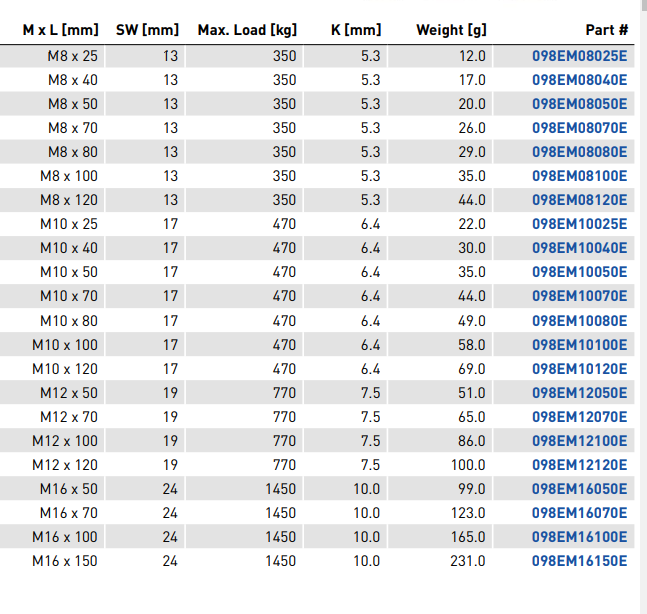The height and width of the screenshot is (614, 647).
Task: Select part number 098EM16100E
Action: click(x=579, y=537)
